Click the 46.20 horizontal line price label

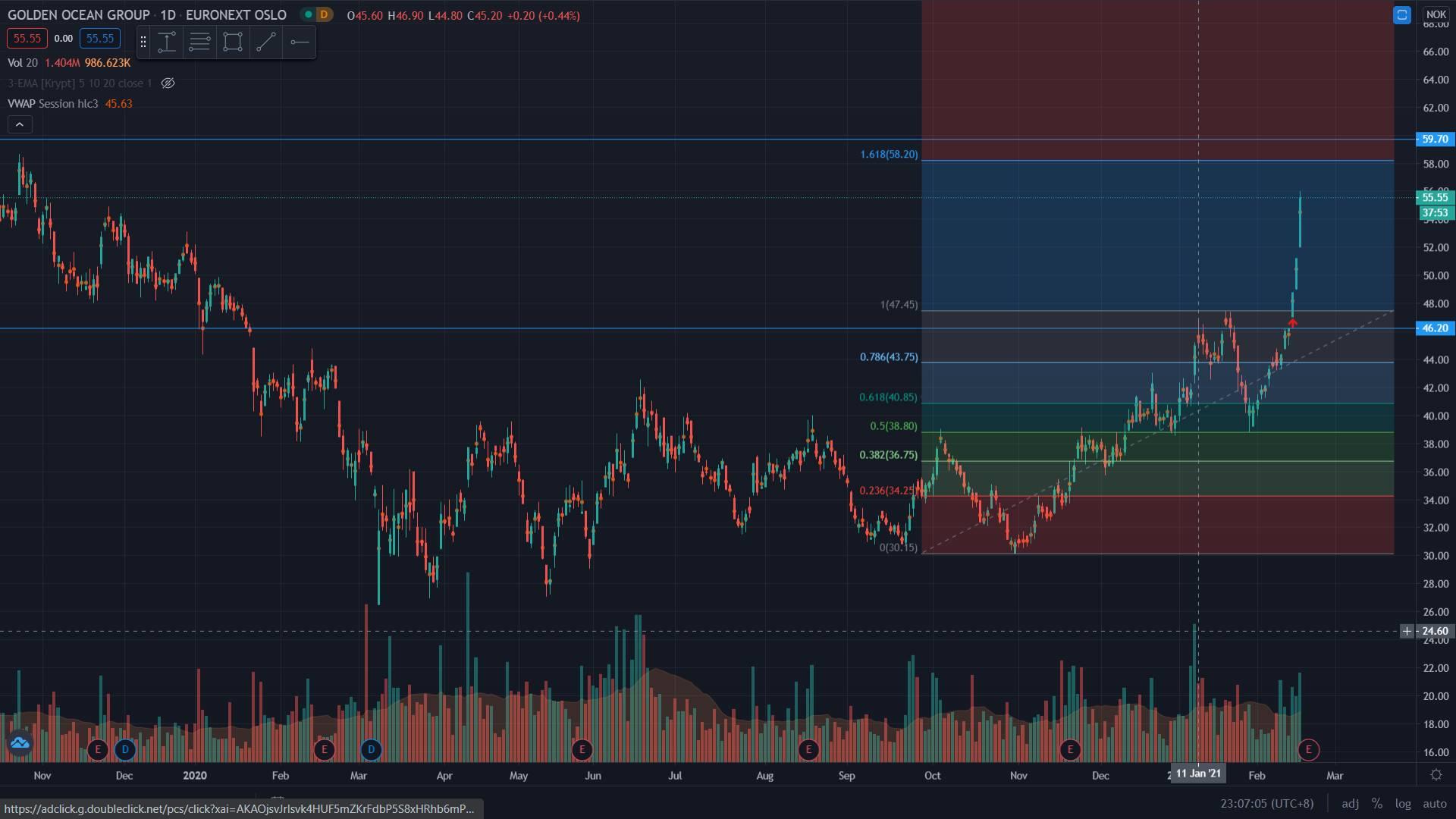point(1435,328)
